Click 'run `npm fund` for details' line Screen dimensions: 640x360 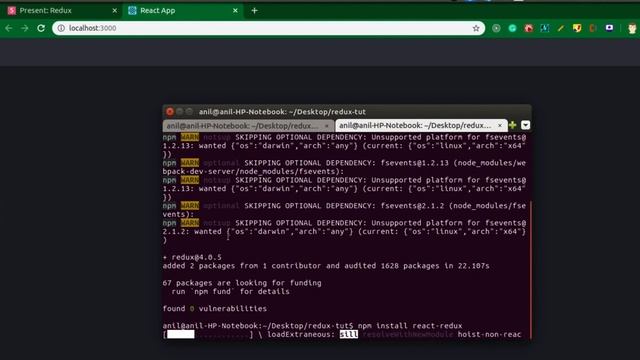click(x=231, y=291)
